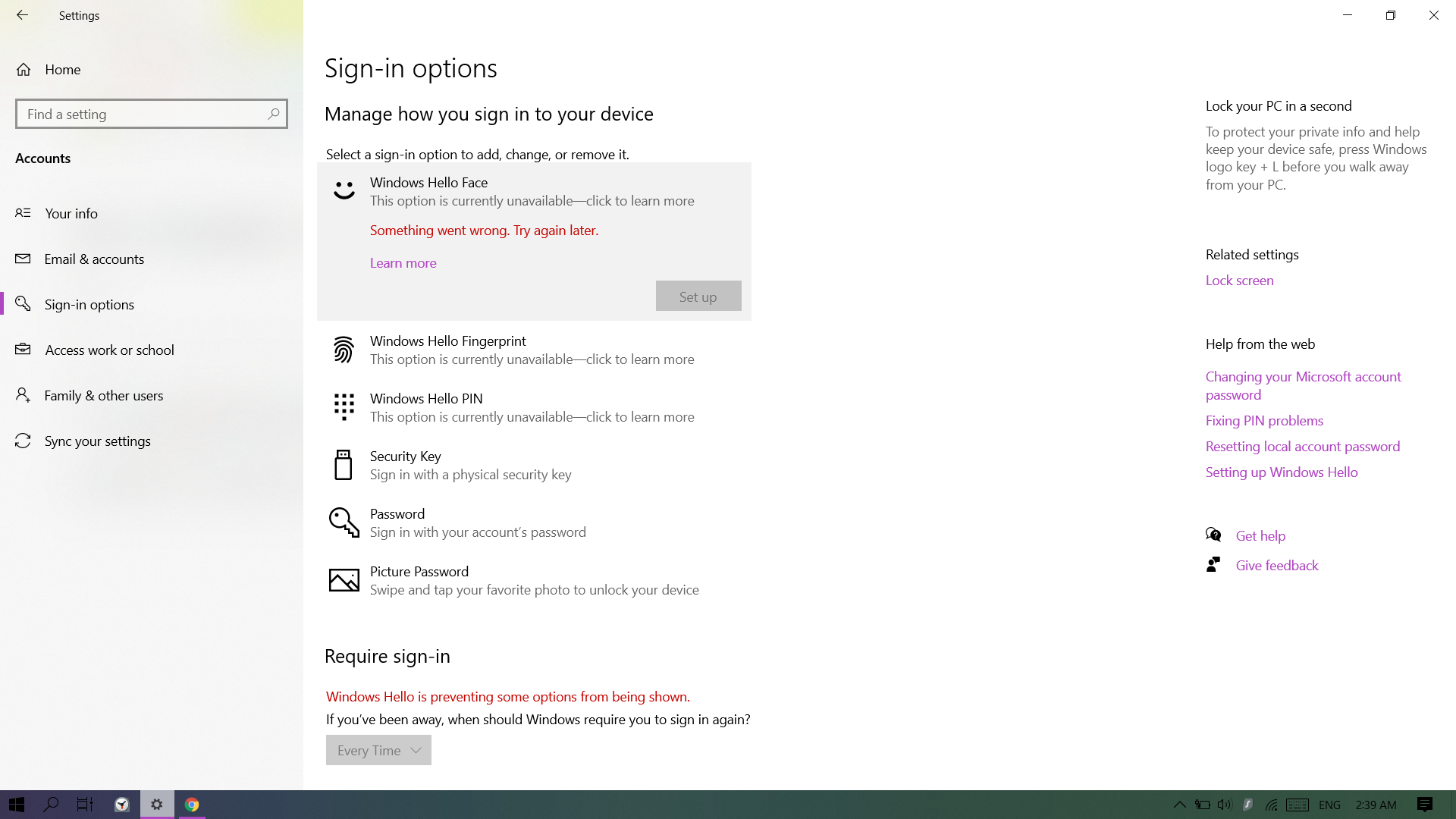Click the Password key icon

344,522
